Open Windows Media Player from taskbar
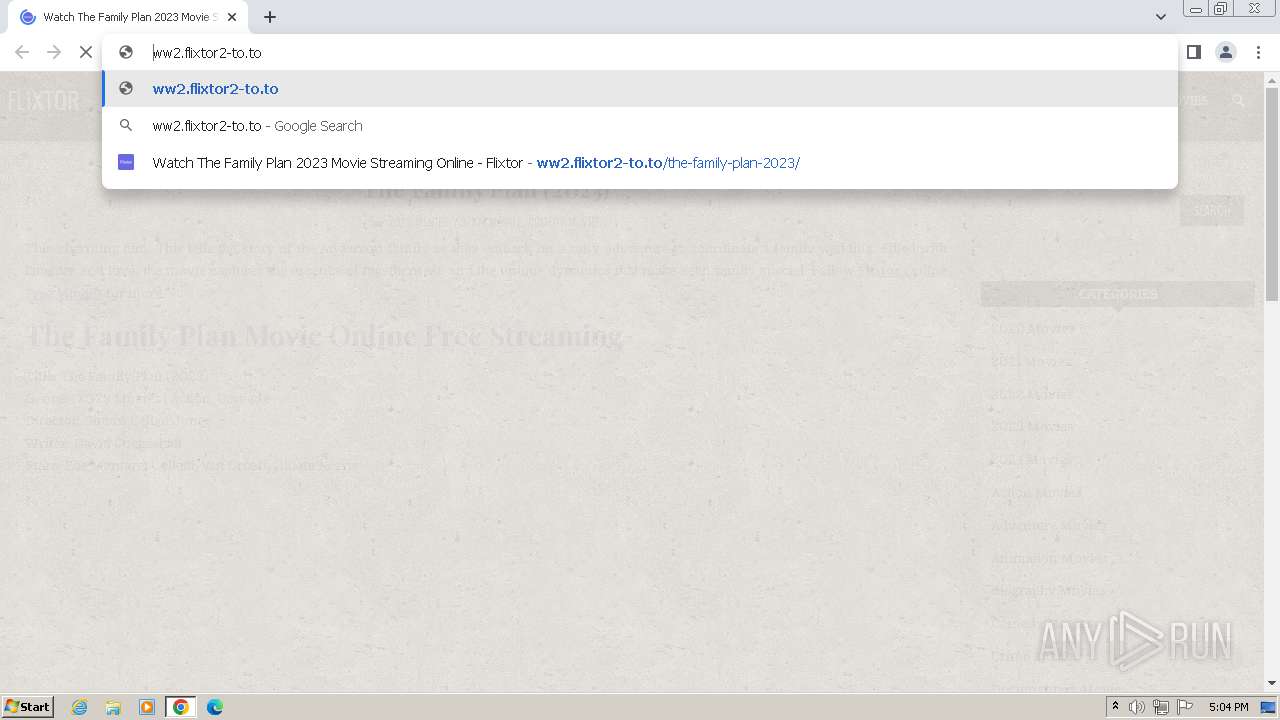The height and width of the screenshot is (720, 1280). (x=147, y=707)
